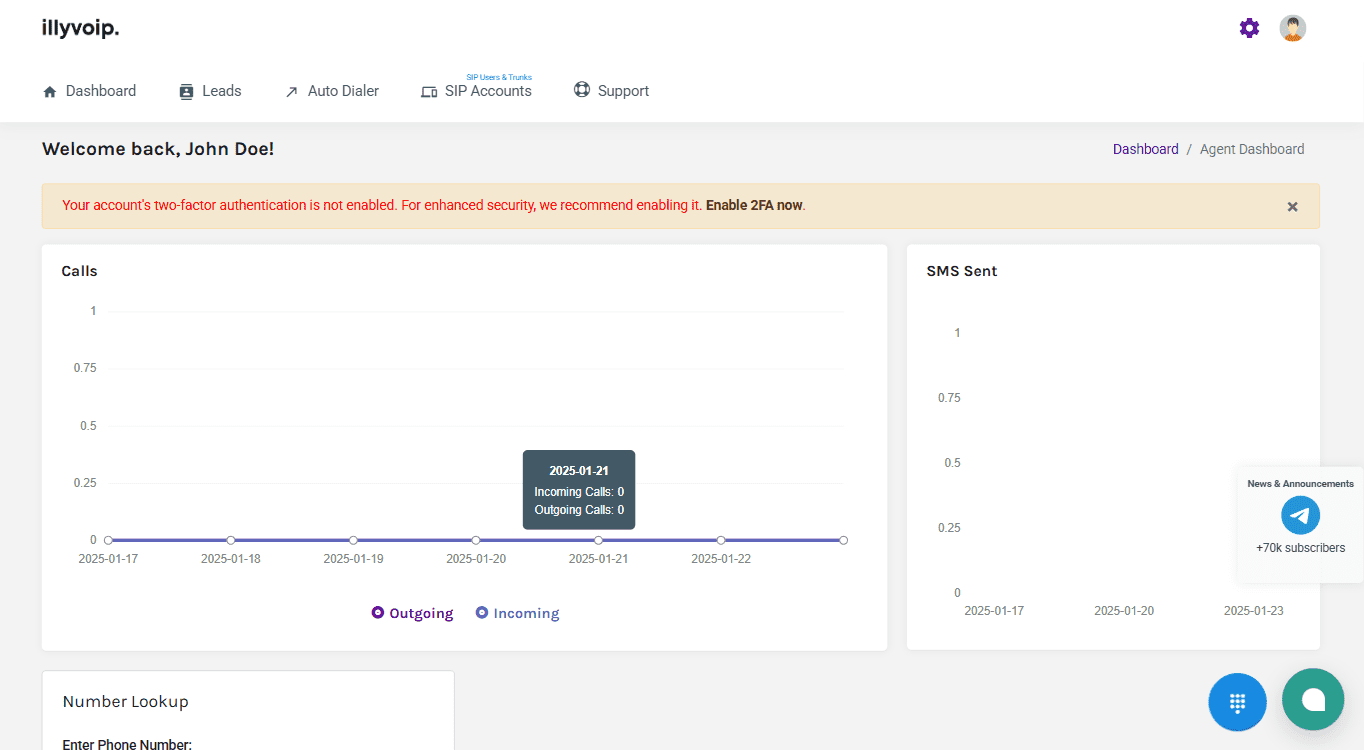Click the last data point on Calls chart
This screenshot has width=1364, height=750.
[x=843, y=540]
